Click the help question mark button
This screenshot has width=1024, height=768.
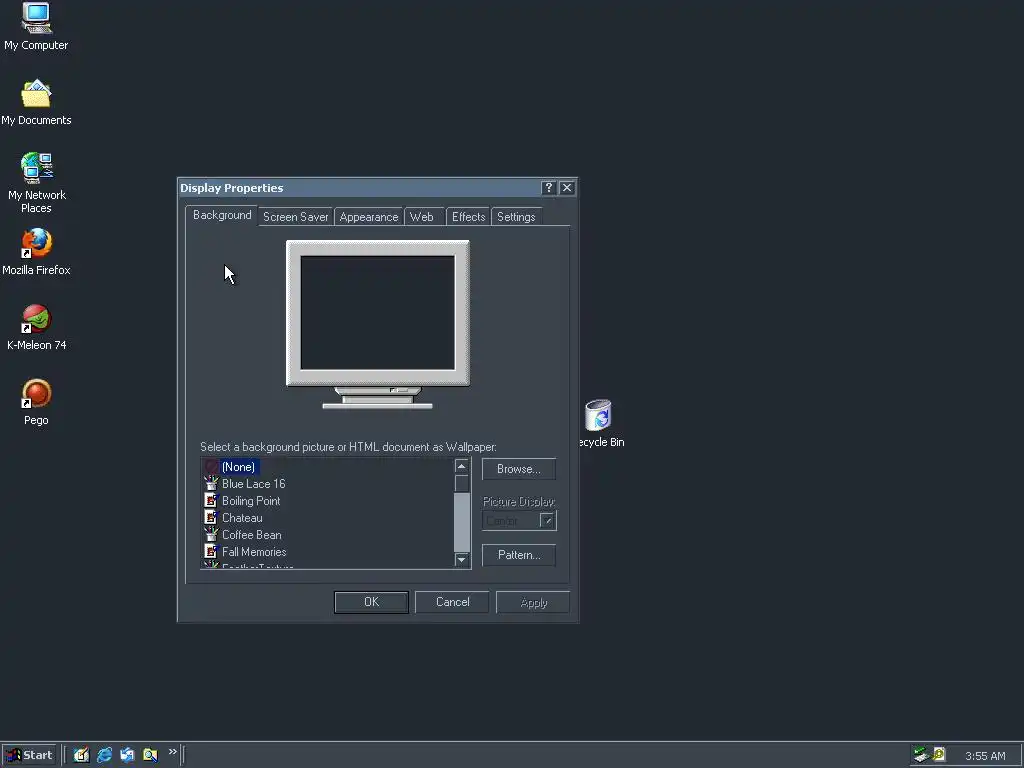549,187
